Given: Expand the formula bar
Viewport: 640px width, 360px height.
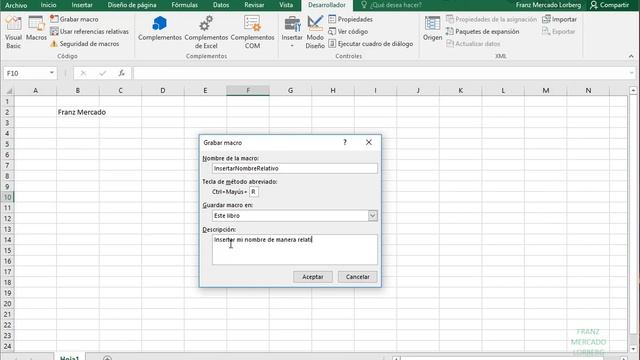Looking at the screenshot, I should coord(632,73).
